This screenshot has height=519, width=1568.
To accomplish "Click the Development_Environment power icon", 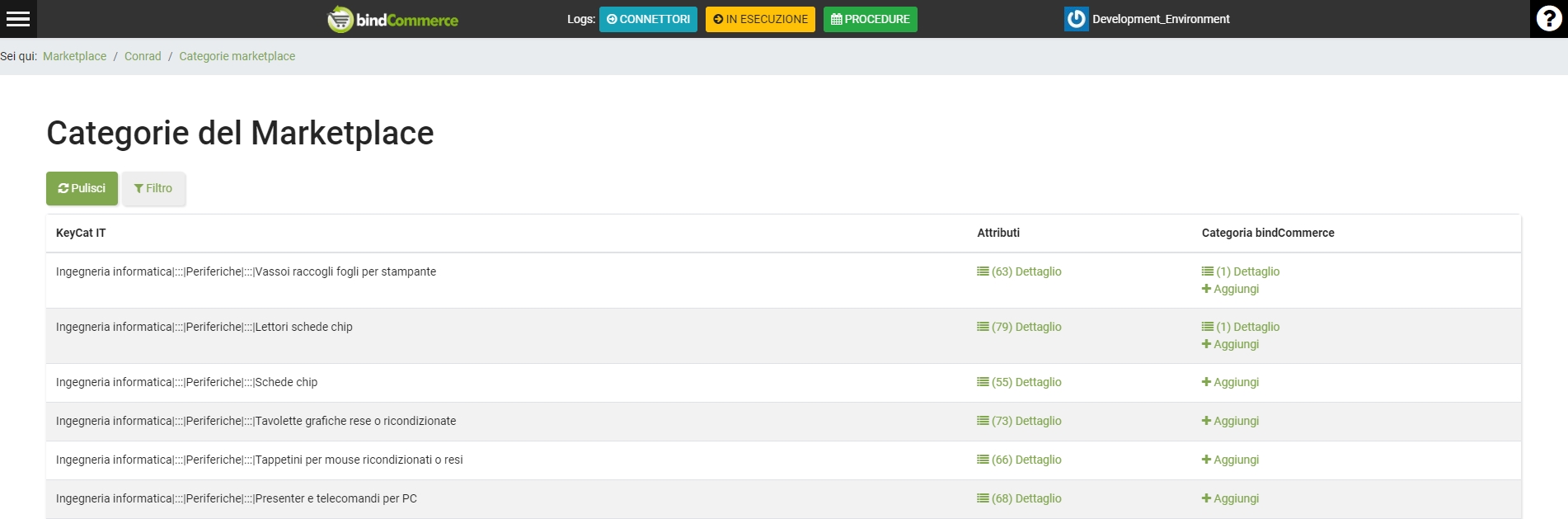I will click(1076, 19).
